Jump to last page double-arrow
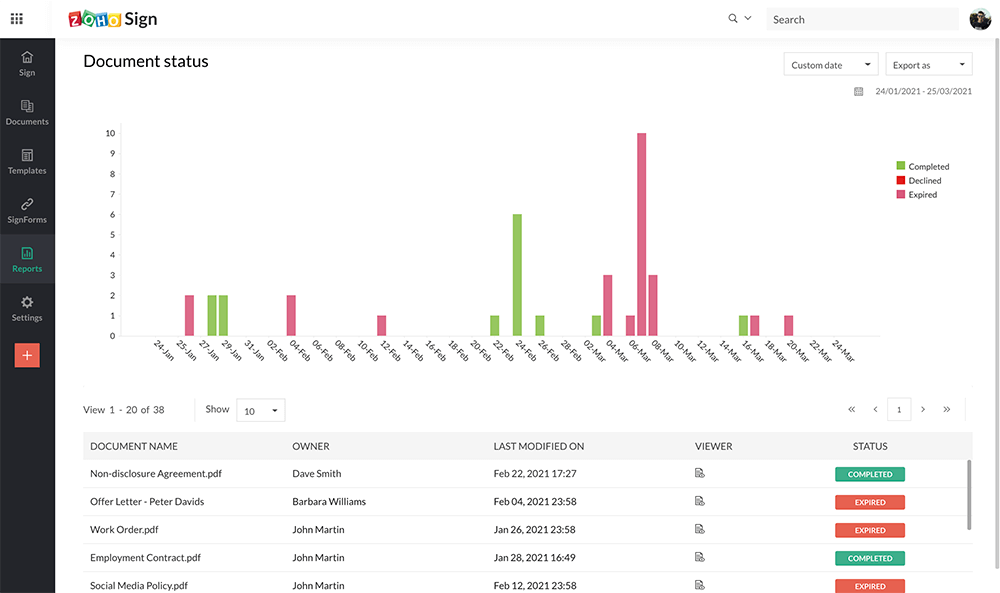 pos(947,409)
